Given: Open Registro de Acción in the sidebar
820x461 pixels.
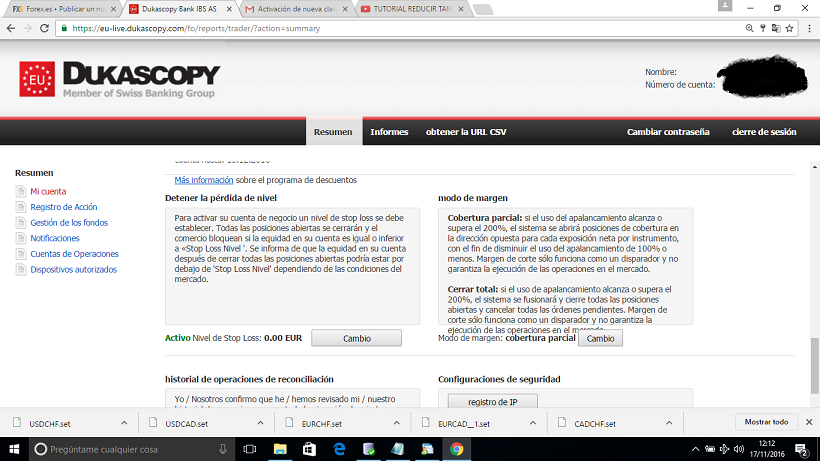Looking at the screenshot, I should click(x=63, y=207).
